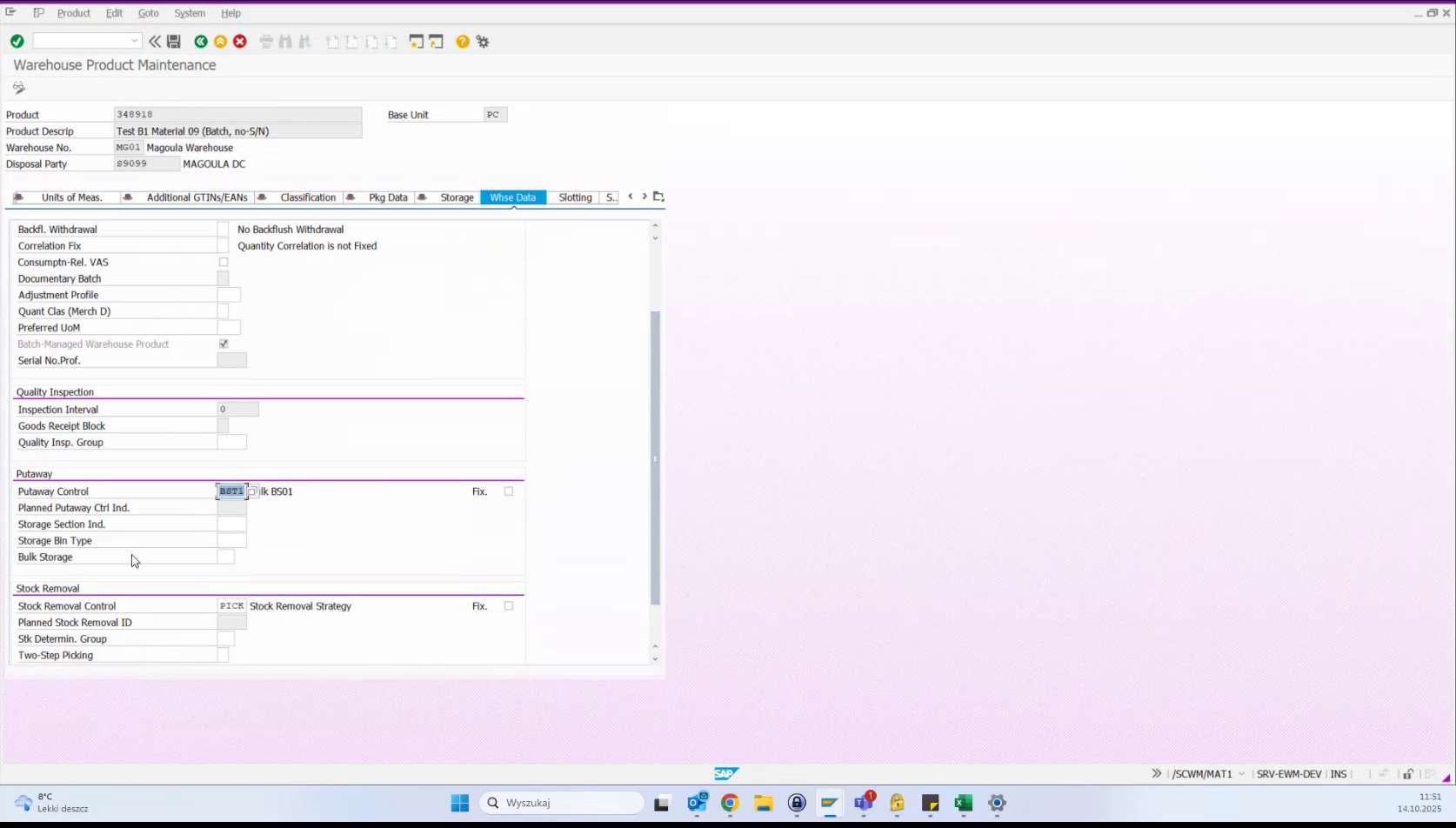Open the Goto menu
The height and width of the screenshot is (828, 1456).
(x=148, y=13)
